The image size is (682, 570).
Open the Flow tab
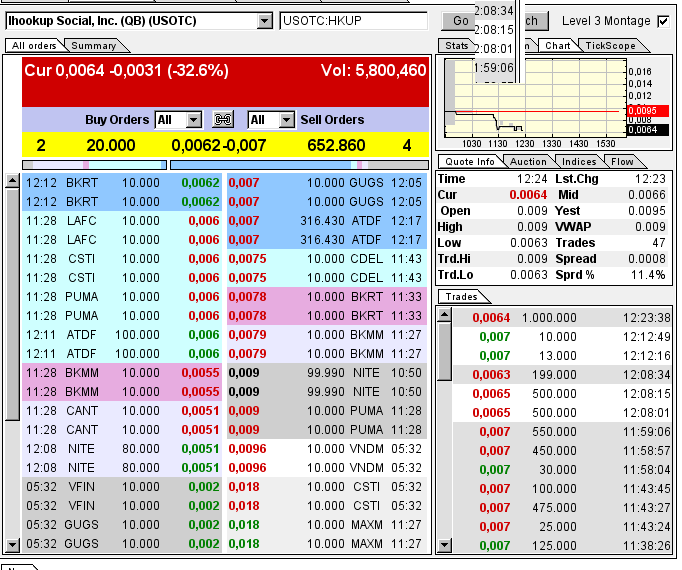pyautogui.click(x=622, y=161)
